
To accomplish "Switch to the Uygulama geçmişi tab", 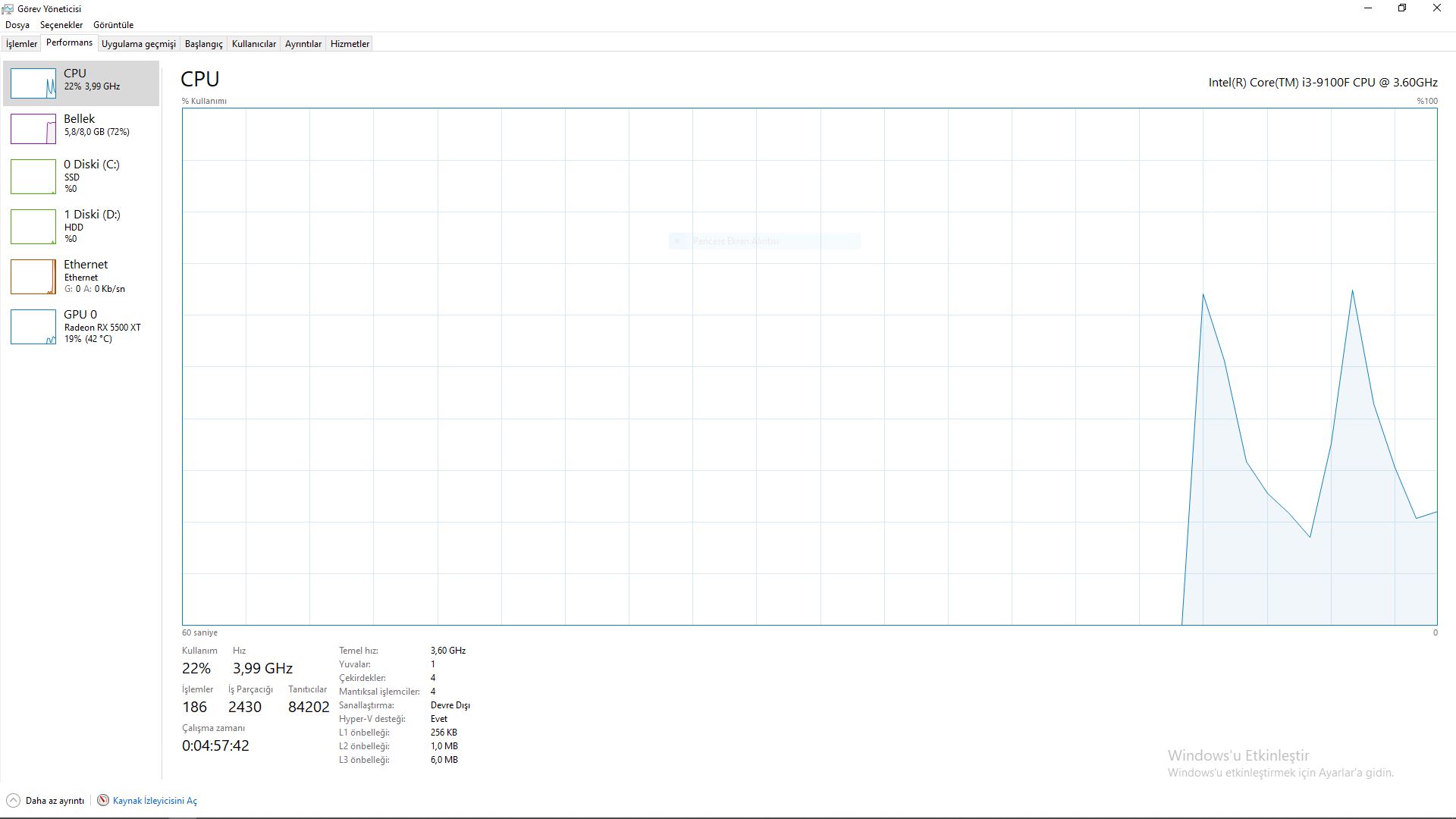I will 138,44.
